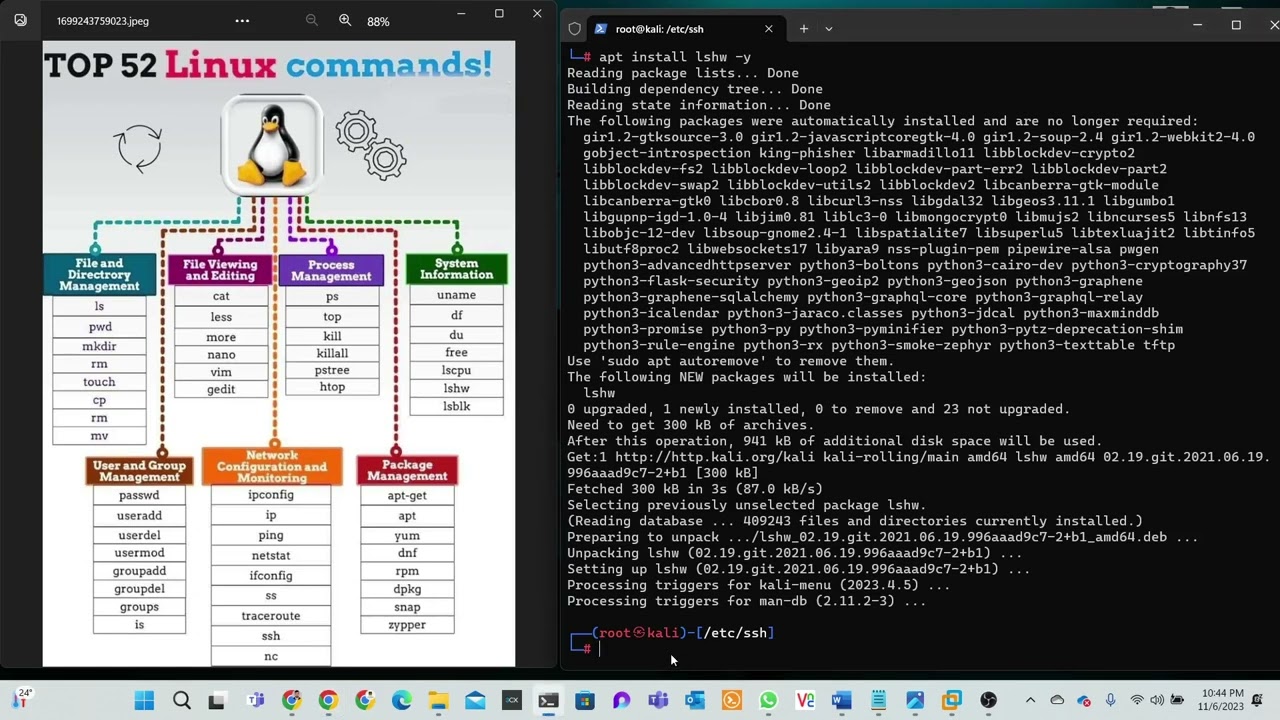Click the Linux commands infographic in Photos
This screenshot has width=1280, height=720.
pyautogui.click(x=278, y=354)
